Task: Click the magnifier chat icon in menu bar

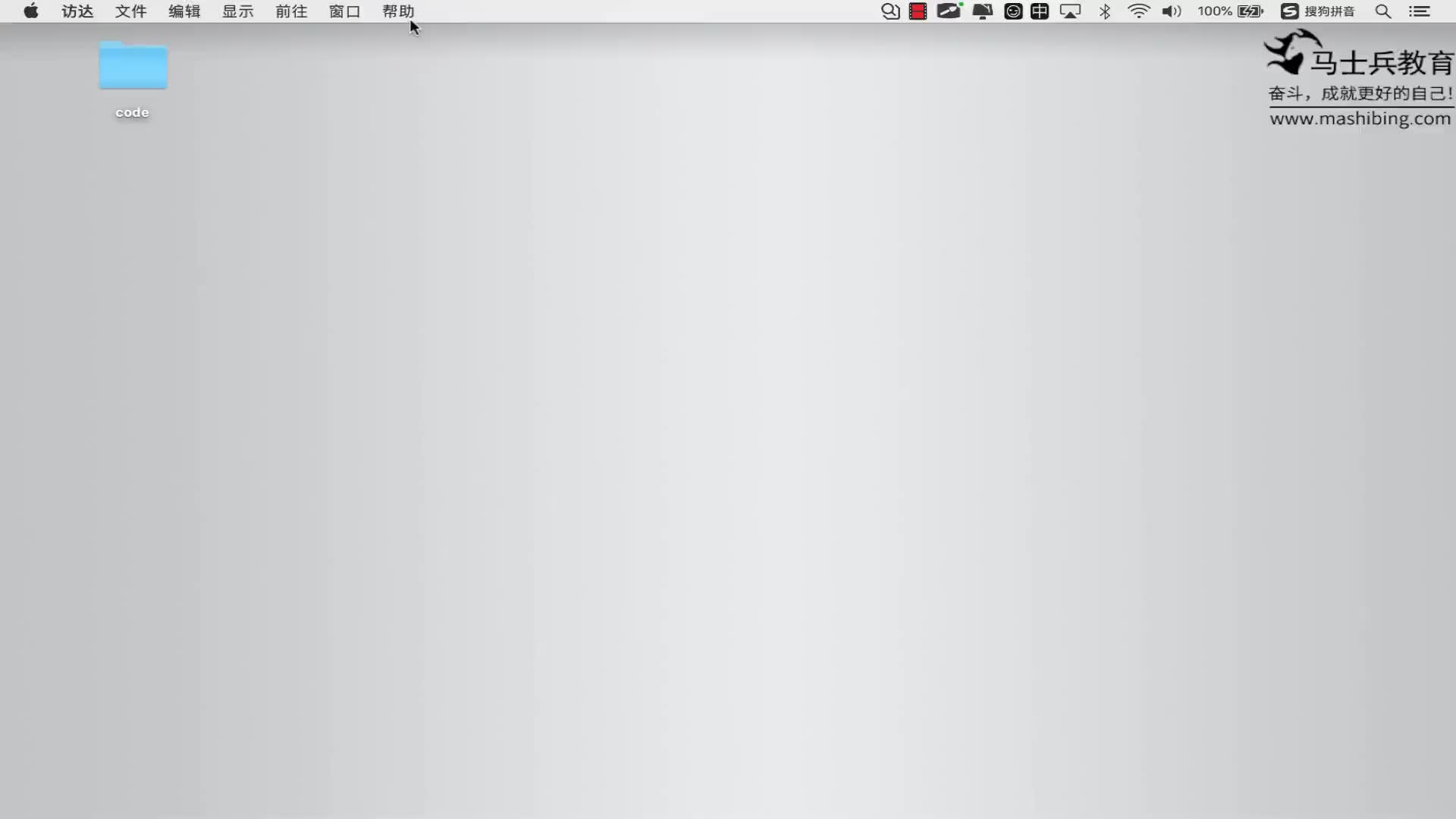Action: pyautogui.click(x=890, y=11)
